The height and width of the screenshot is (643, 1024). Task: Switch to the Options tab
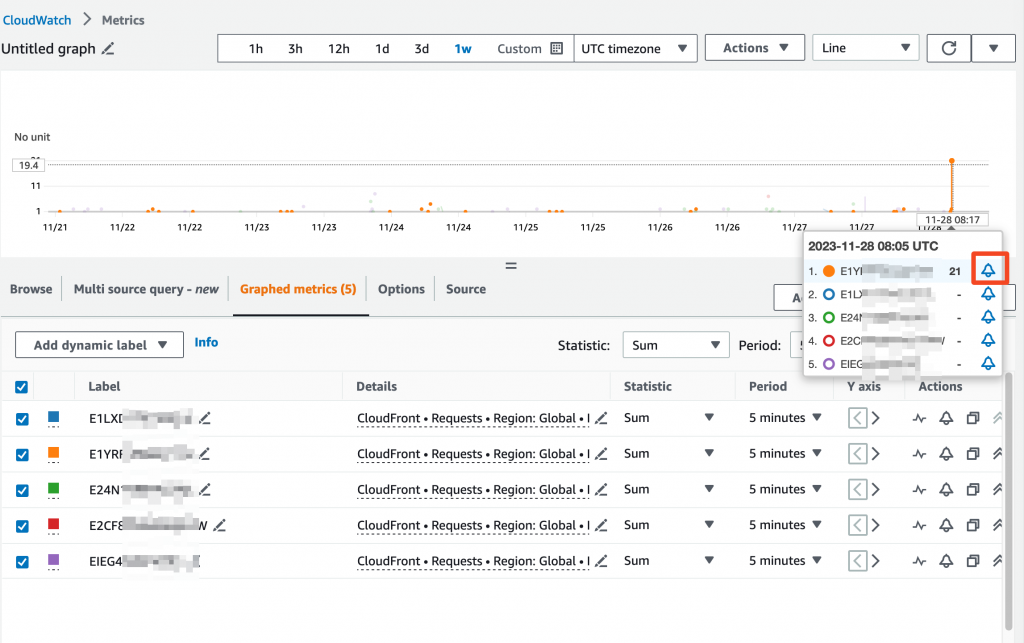click(401, 289)
